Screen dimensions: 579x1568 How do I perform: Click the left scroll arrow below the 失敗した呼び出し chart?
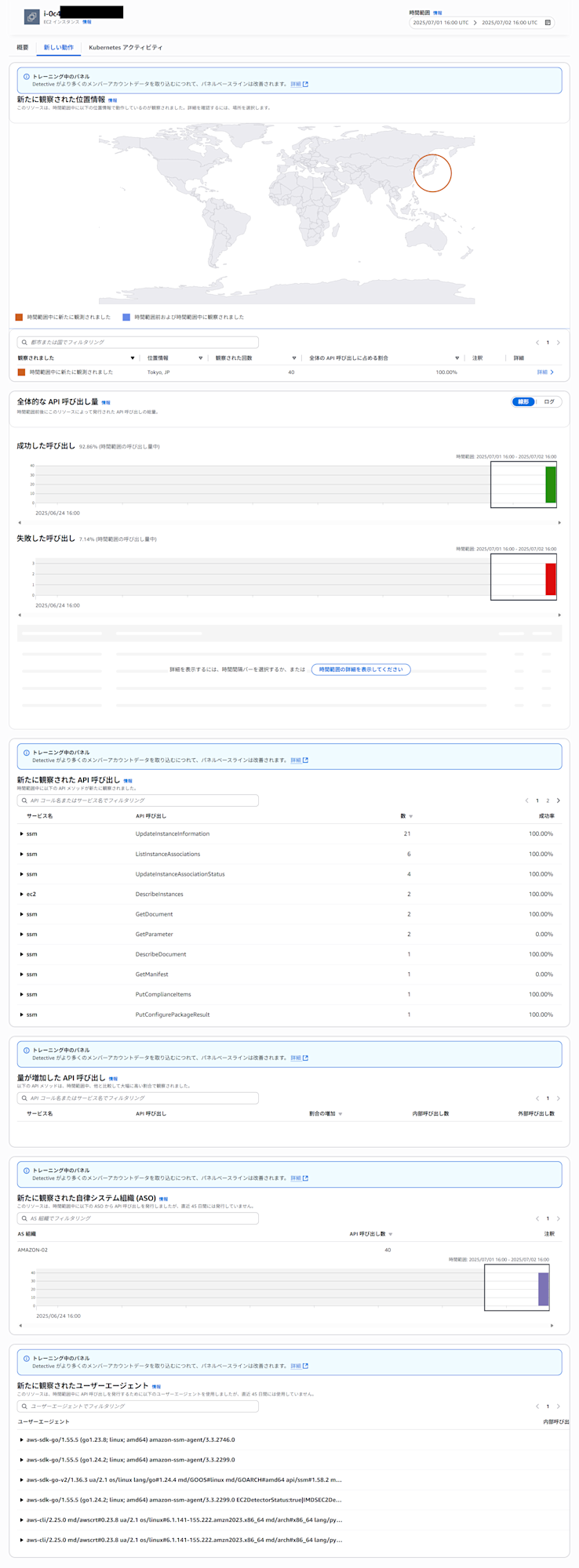[20, 615]
